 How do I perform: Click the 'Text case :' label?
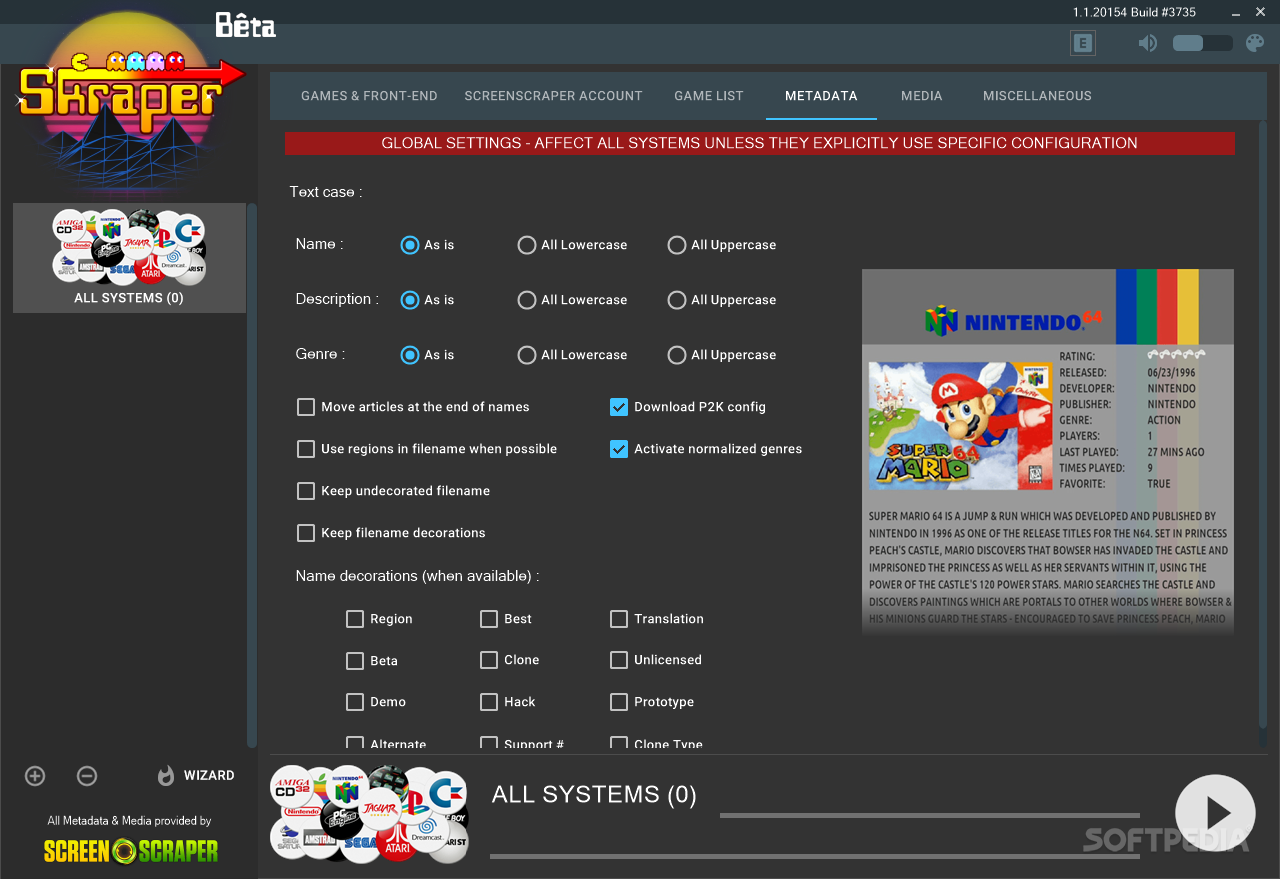326,192
